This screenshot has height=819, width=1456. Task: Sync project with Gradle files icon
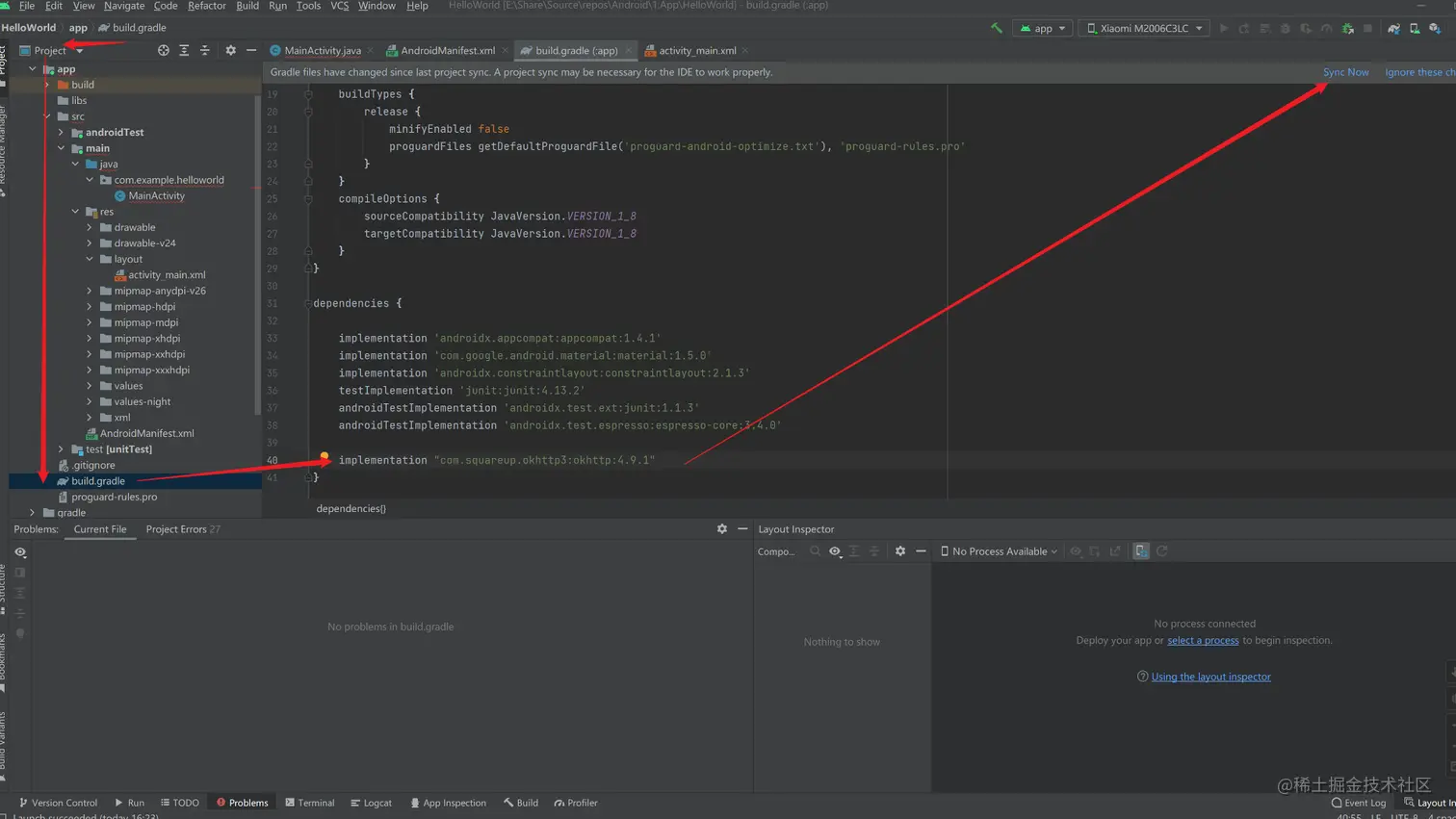(x=1393, y=28)
